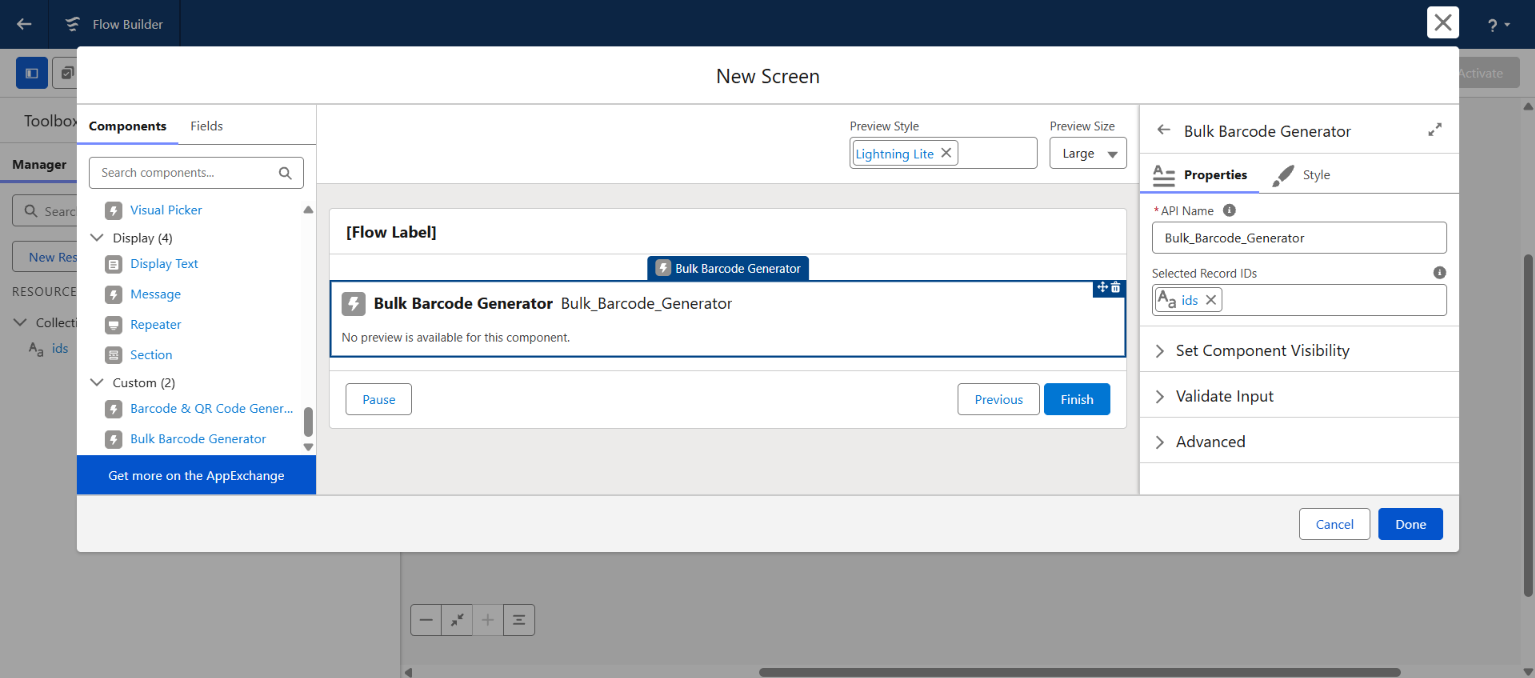Click the Done button
Viewport: 1535px width, 678px height.
tap(1410, 524)
